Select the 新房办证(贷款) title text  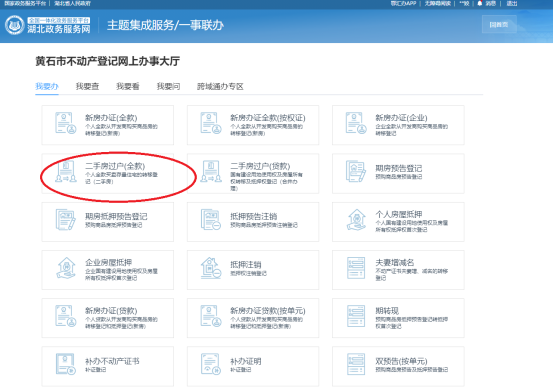[x=111, y=311]
